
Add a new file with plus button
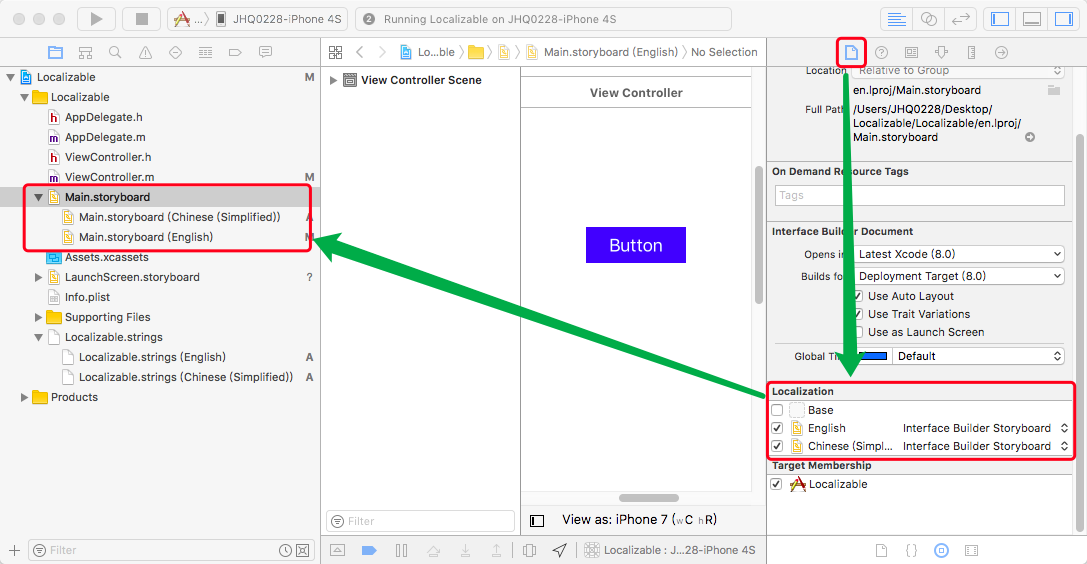click(x=14, y=550)
